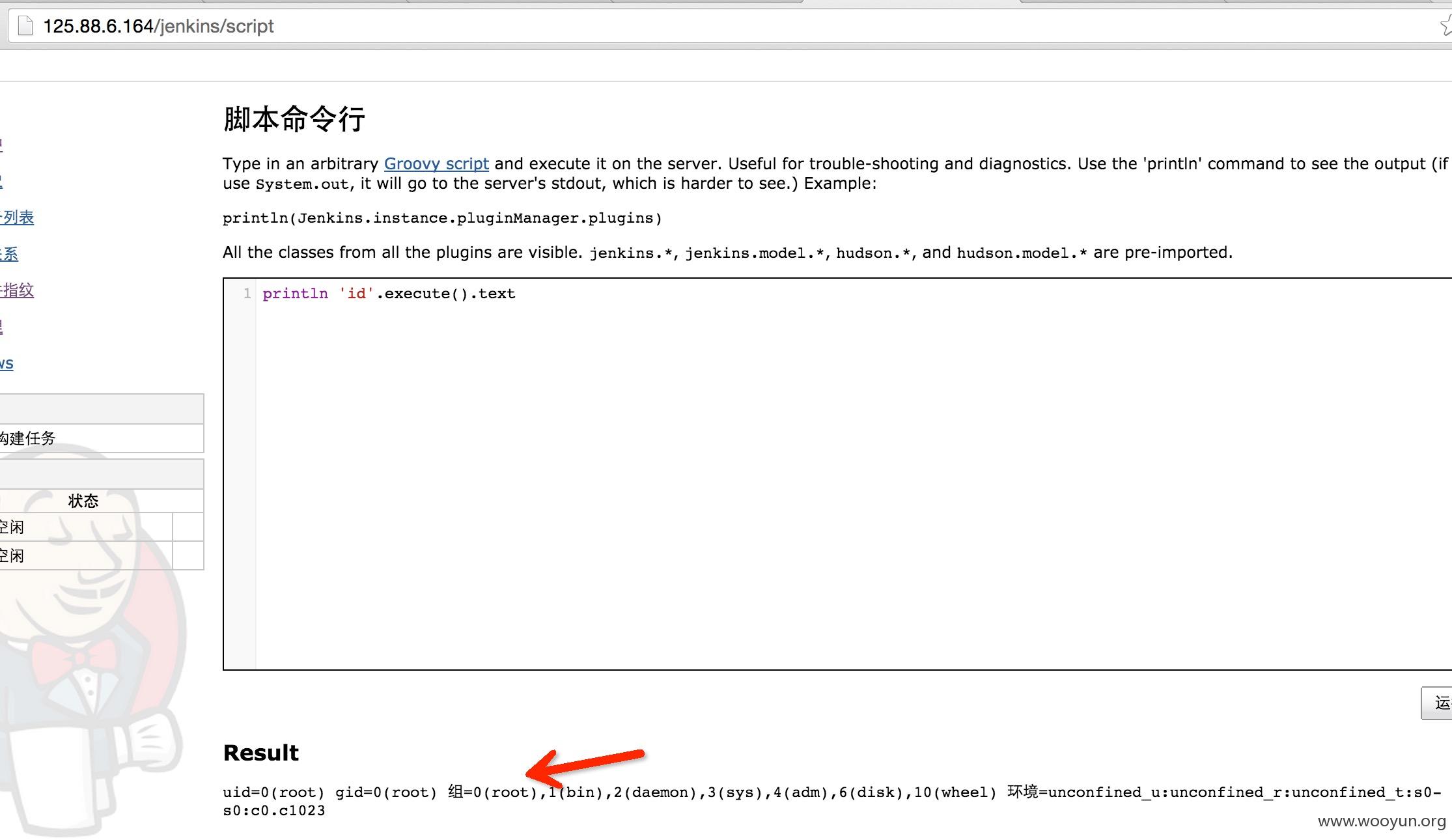
Task: Open the sidebar link ending in 系
Action: tap(9, 254)
